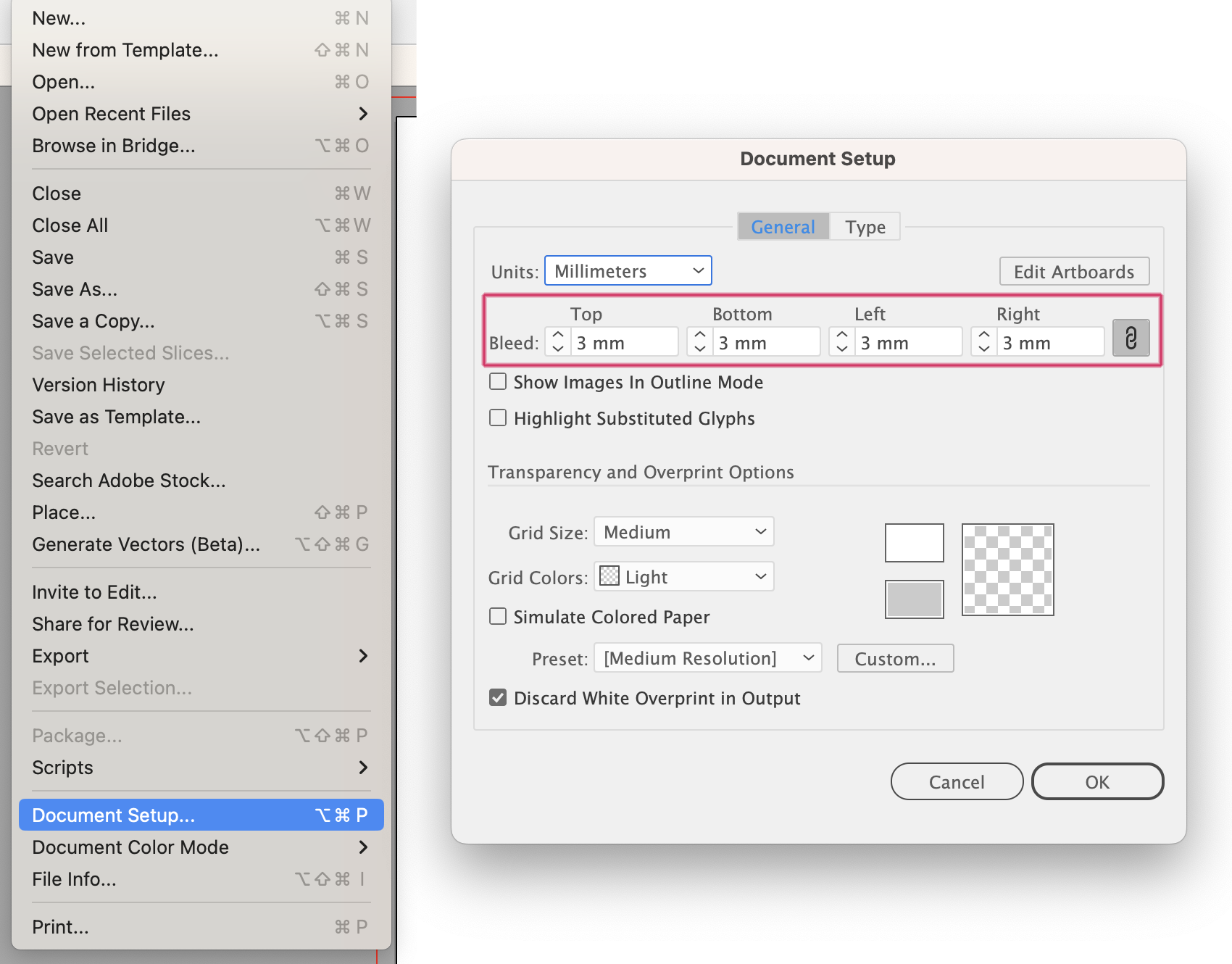Disable Discard White Overprint in Output
This screenshot has height=964, width=1232.
point(498,697)
